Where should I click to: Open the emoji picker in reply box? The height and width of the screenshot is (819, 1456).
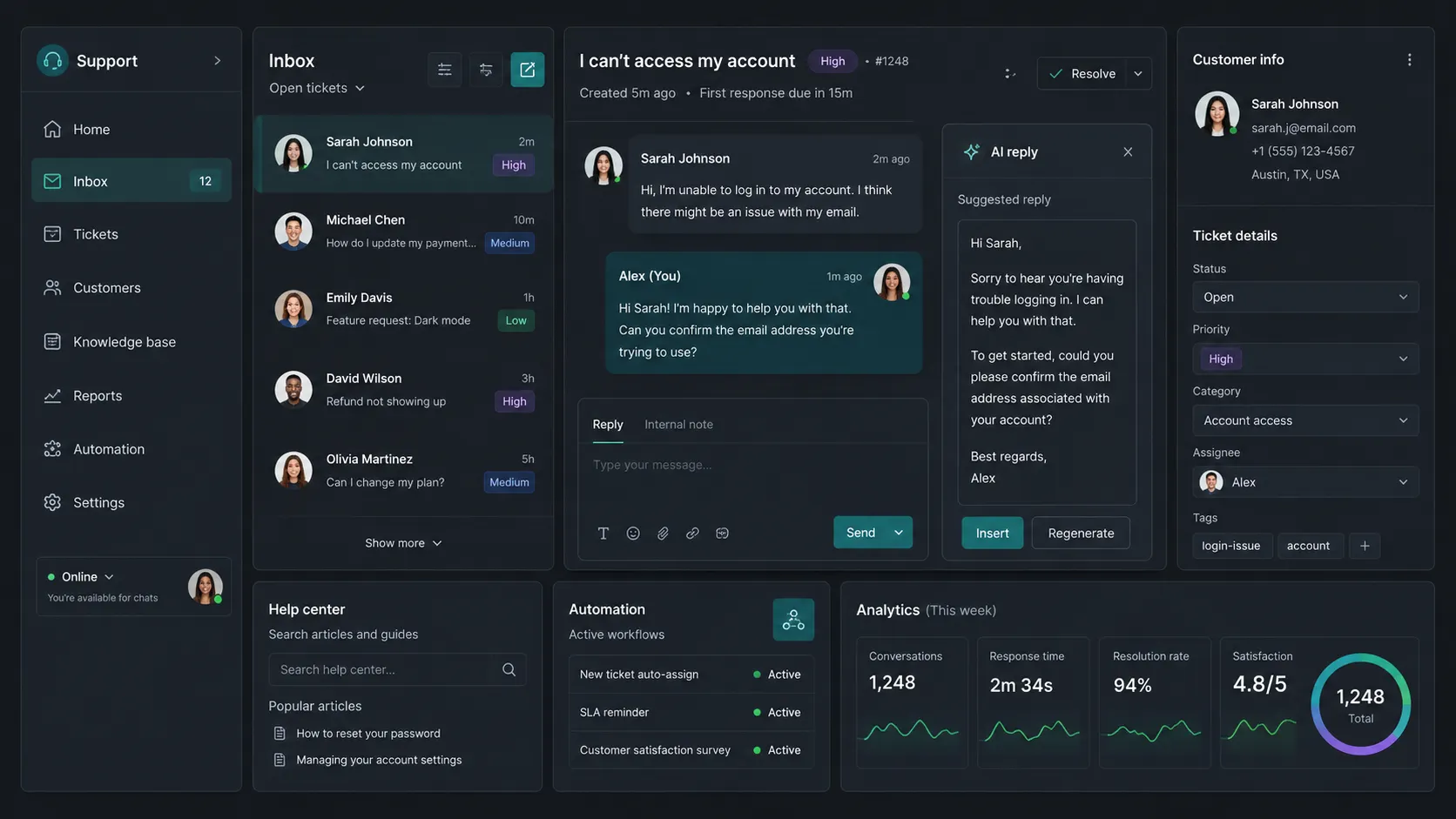(x=633, y=533)
